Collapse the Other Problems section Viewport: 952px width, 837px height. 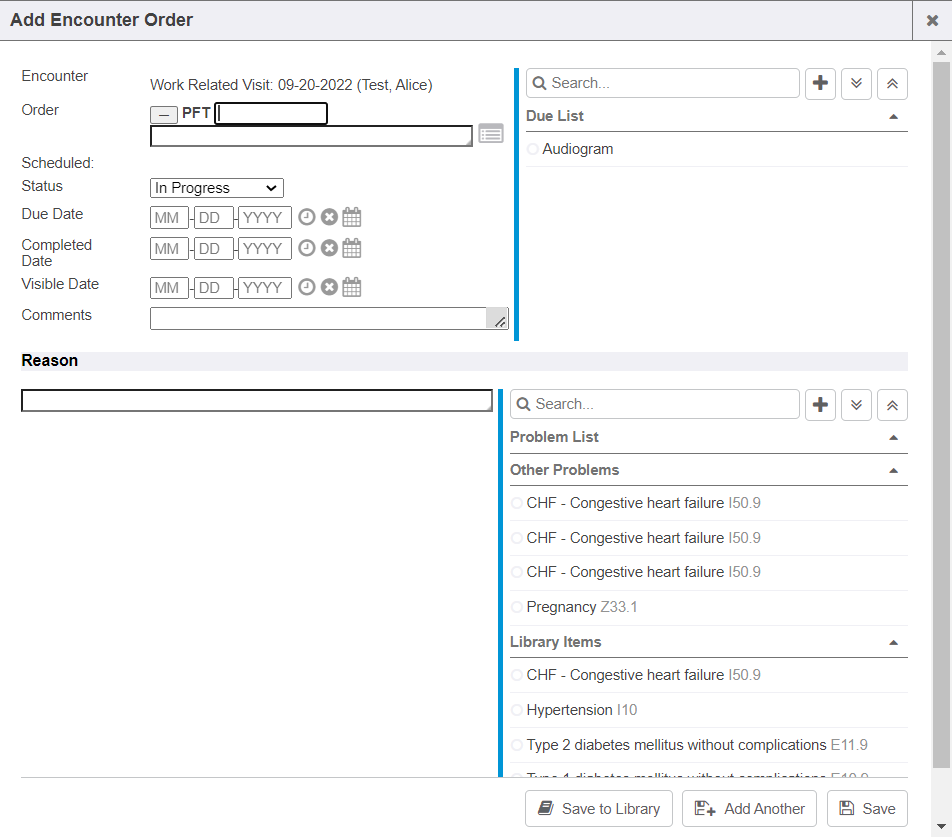point(893,471)
